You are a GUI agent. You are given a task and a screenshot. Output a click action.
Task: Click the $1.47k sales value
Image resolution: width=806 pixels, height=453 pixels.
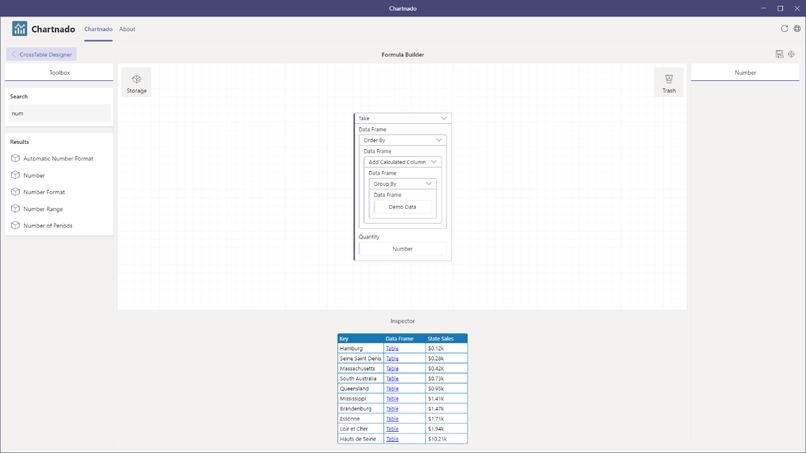436,409
